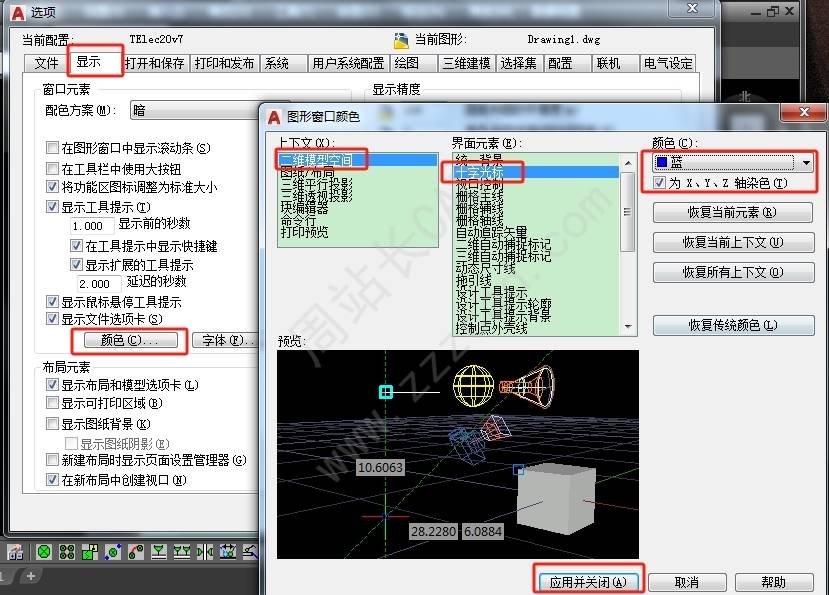This screenshot has width=829, height=595.
Task: Click down arrow of 界面元素 list scrollbar
Action: coord(627,325)
